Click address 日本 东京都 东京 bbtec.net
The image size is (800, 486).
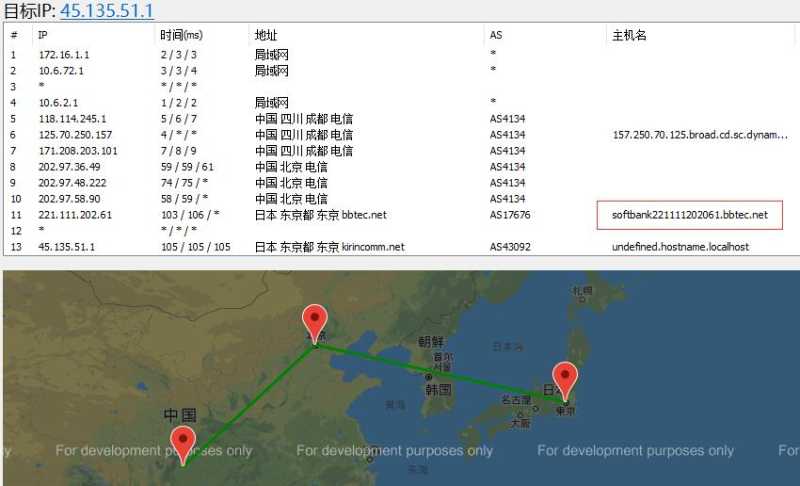point(320,215)
